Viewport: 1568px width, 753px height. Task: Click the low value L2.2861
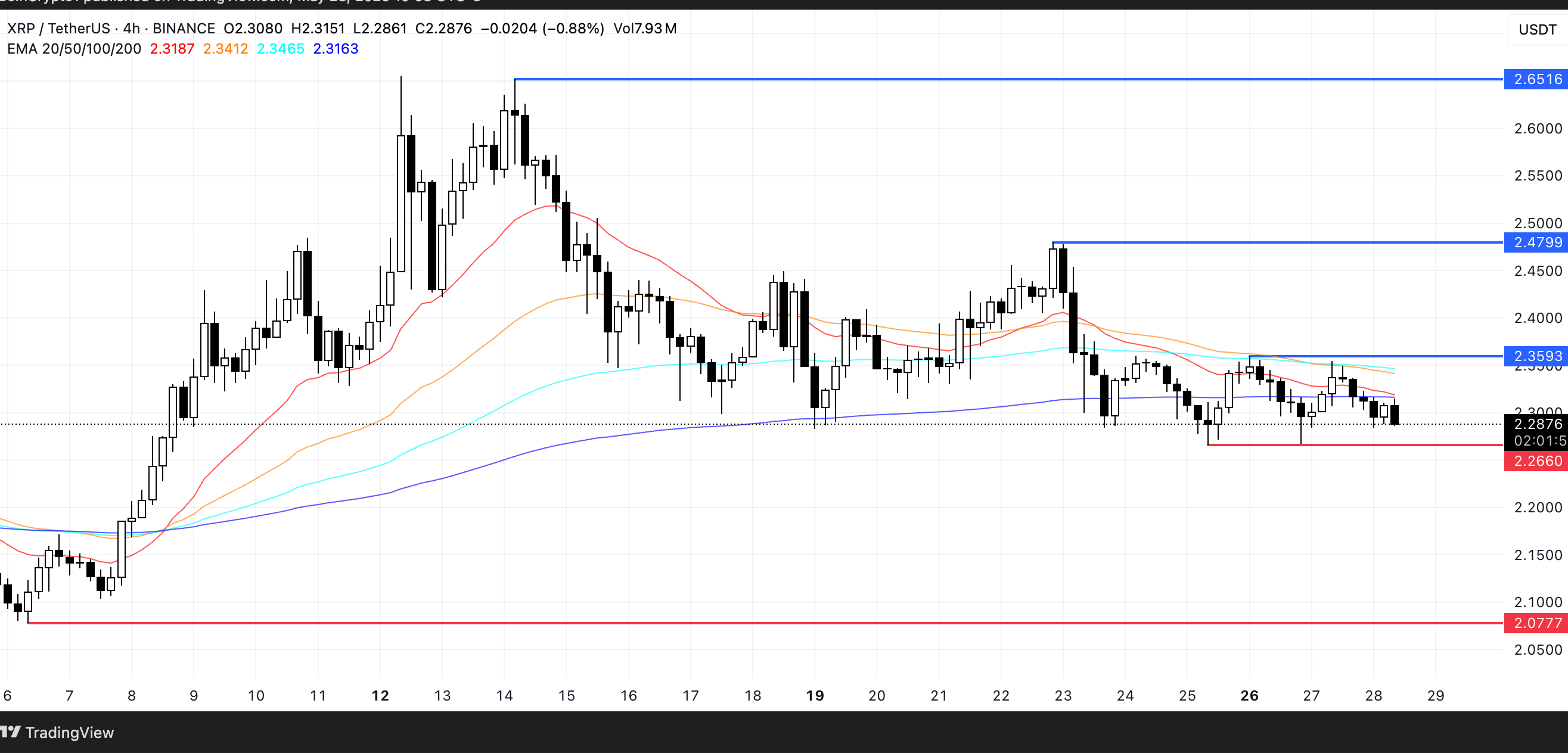tap(380, 29)
